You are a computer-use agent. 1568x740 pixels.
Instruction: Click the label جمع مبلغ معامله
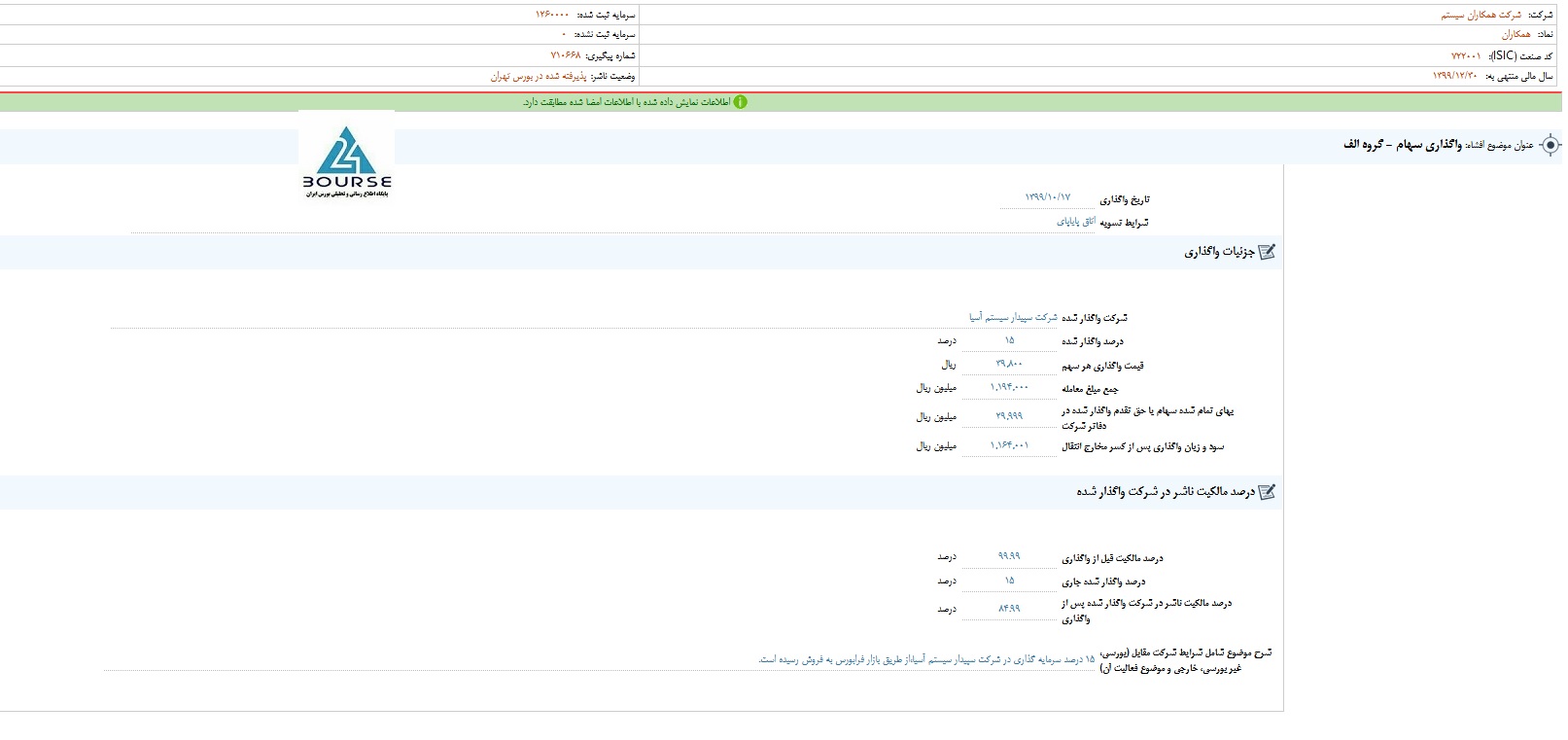(1090, 389)
